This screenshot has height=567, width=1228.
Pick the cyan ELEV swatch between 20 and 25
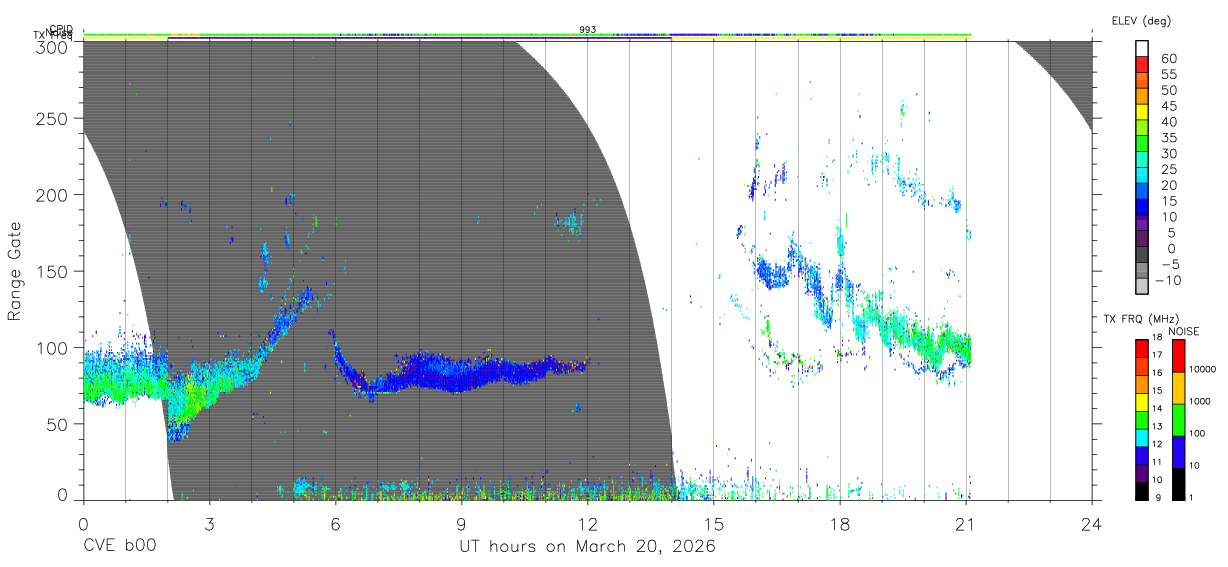tap(1143, 177)
